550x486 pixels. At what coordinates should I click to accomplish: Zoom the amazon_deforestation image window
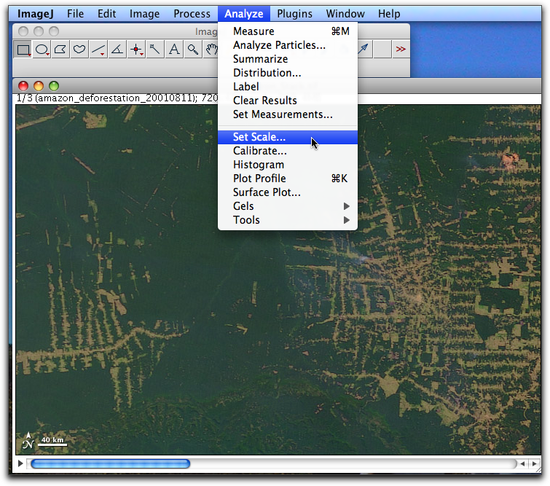[x=54, y=86]
